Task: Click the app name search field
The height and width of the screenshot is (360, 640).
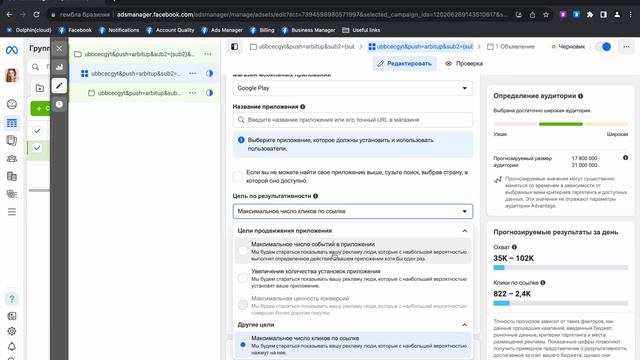Action: pos(353,120)
